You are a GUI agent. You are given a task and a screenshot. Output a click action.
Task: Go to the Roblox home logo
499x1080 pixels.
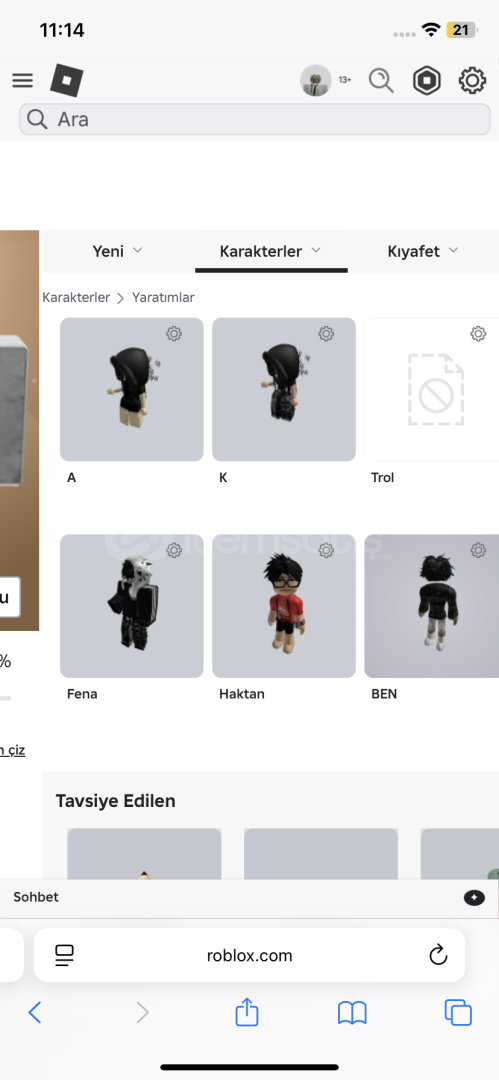[67, 81]
